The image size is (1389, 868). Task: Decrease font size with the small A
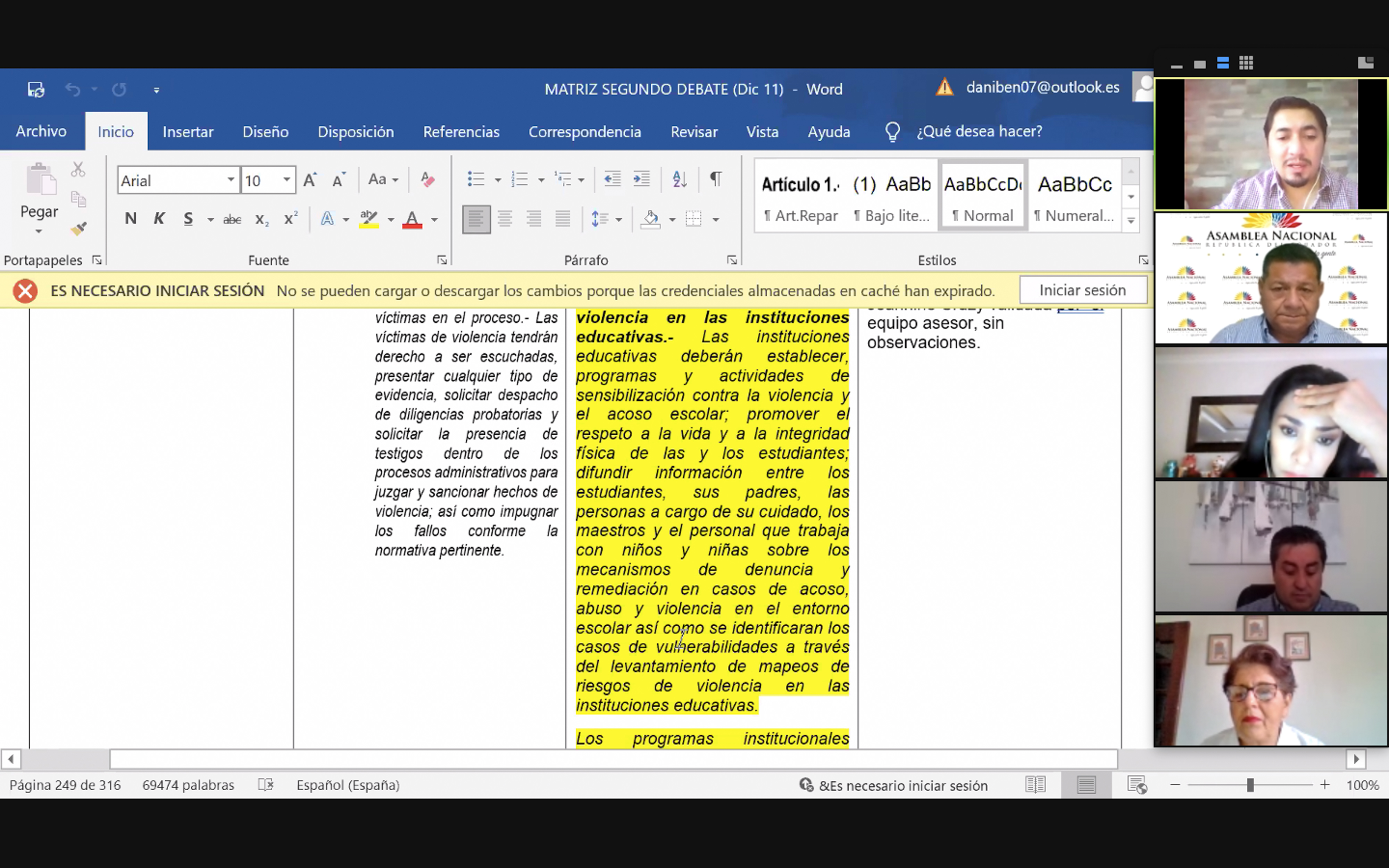point(339,180)
